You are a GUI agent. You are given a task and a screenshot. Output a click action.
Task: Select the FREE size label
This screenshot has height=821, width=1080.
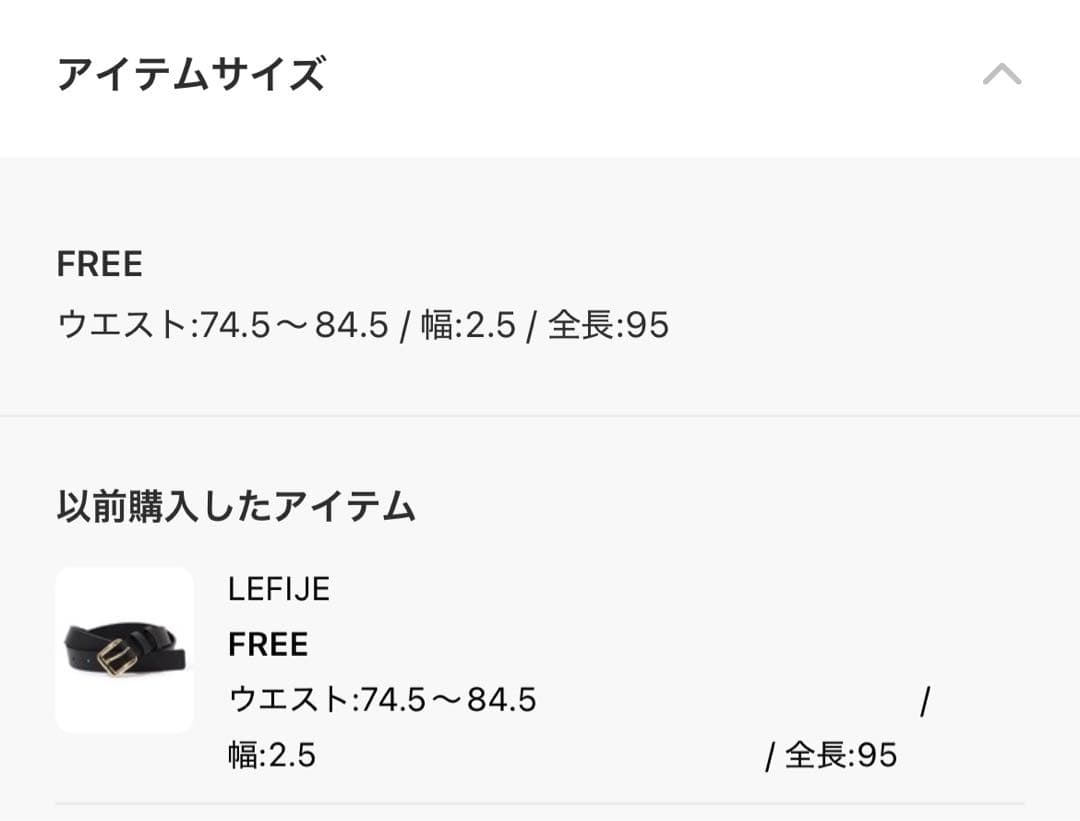coord(100,264)
